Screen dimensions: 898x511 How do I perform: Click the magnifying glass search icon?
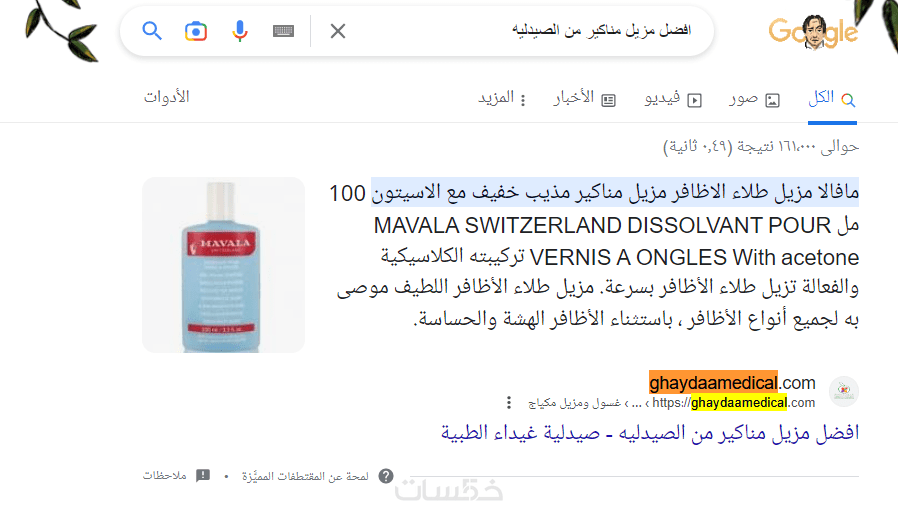152,31
